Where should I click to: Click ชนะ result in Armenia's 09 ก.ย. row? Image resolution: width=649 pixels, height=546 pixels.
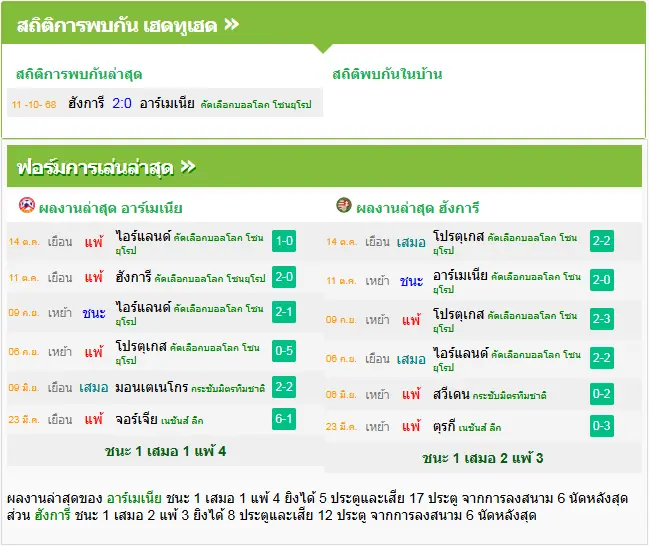[x=94, y=313]
